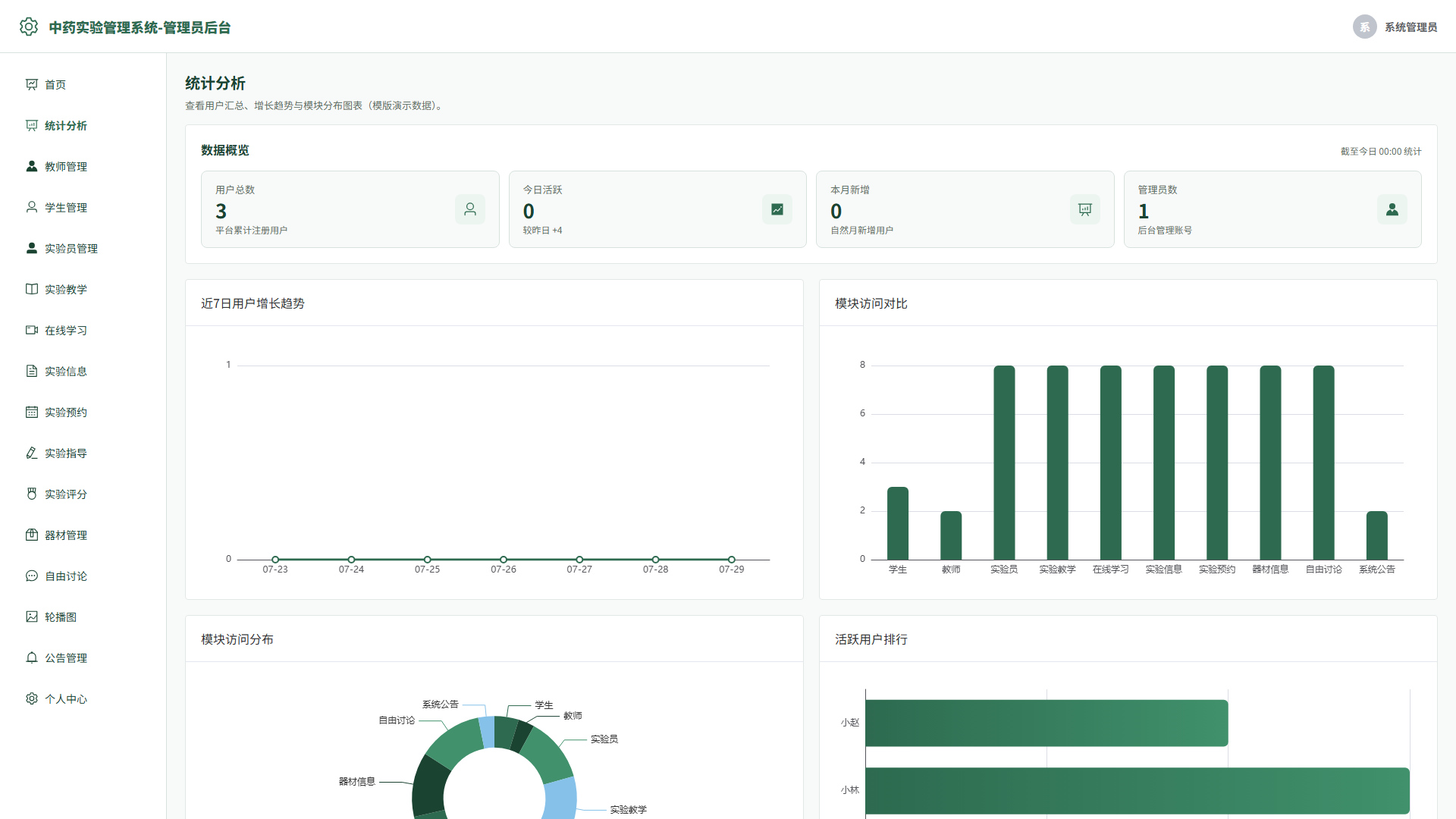
Task: Click the 自由讨论 chat bubble icon
Action: coord(32,576)
